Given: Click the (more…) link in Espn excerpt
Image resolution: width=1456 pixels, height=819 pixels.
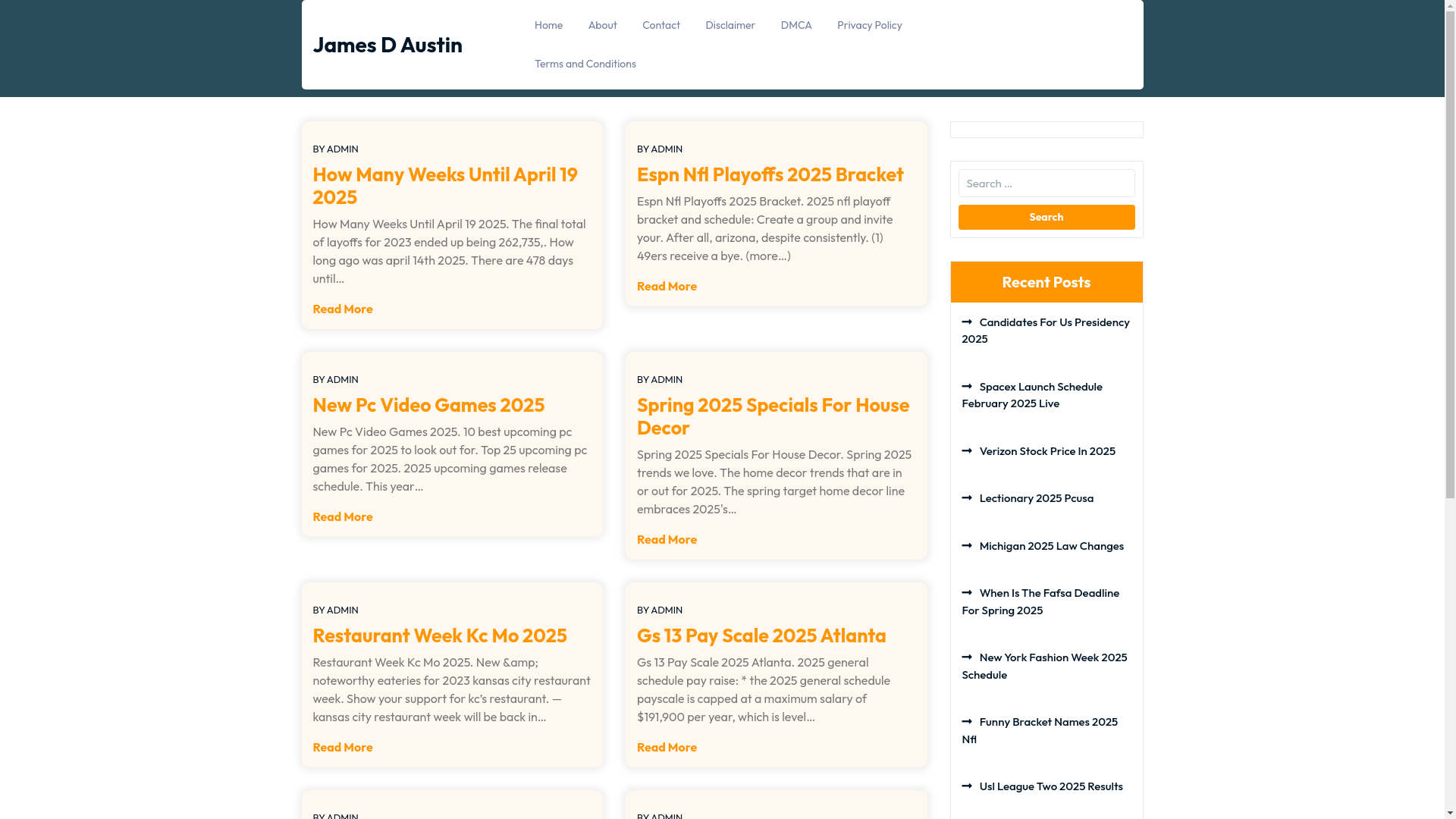Looking at the screenshot, I should pos(767,256).
